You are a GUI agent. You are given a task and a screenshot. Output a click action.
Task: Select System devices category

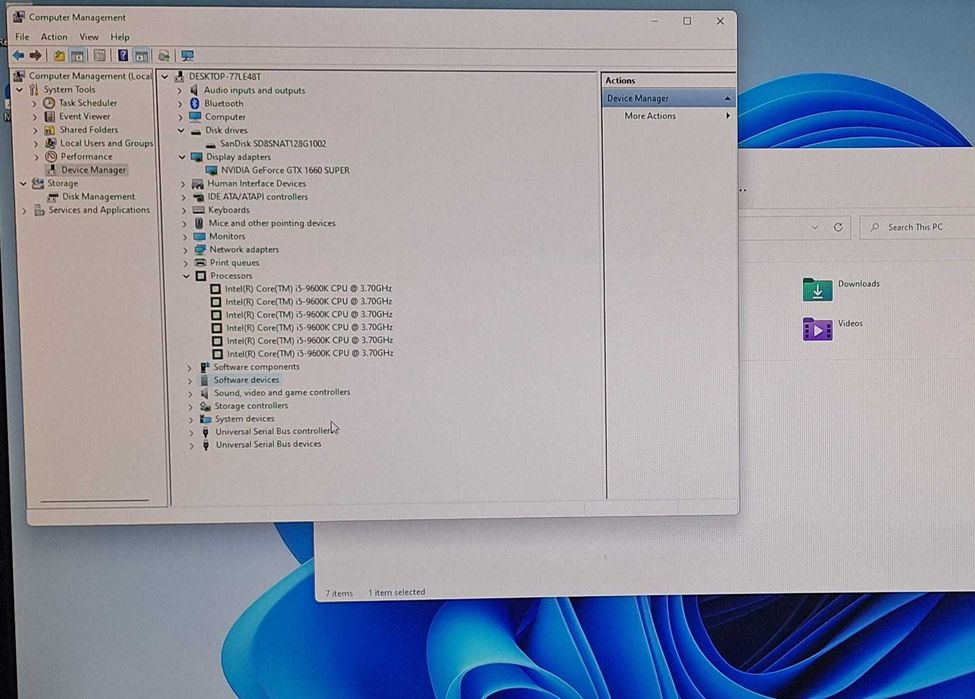pyautogui.click(x=244, y=419)
